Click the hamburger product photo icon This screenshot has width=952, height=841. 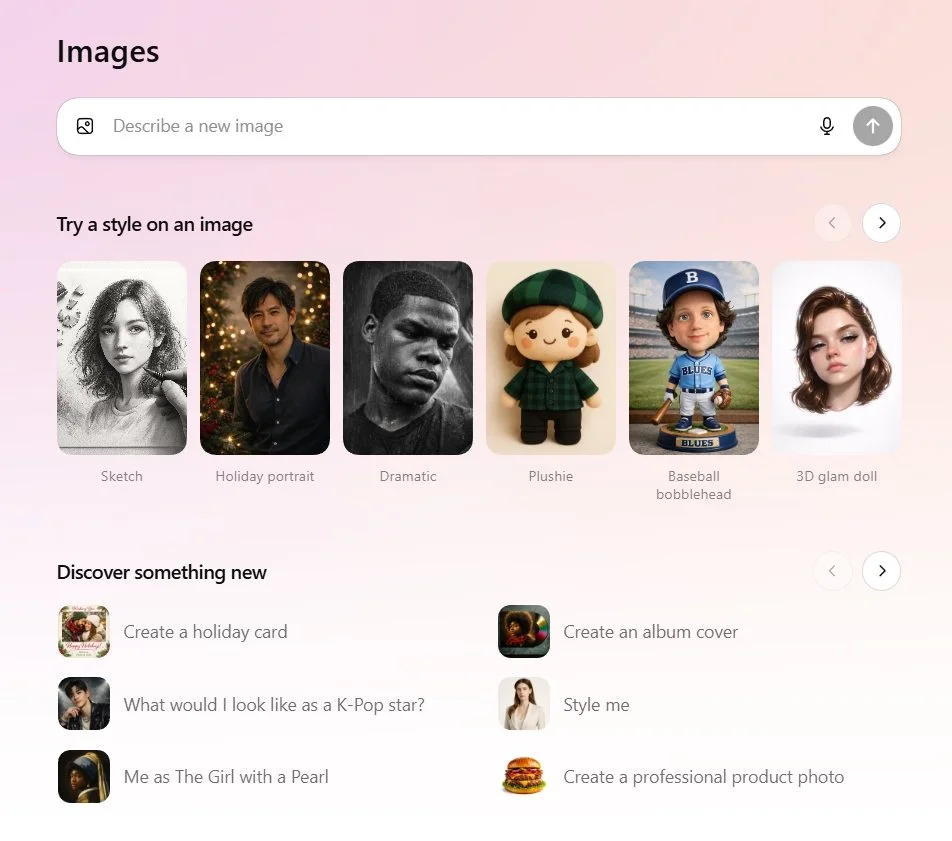click(524, 776)
